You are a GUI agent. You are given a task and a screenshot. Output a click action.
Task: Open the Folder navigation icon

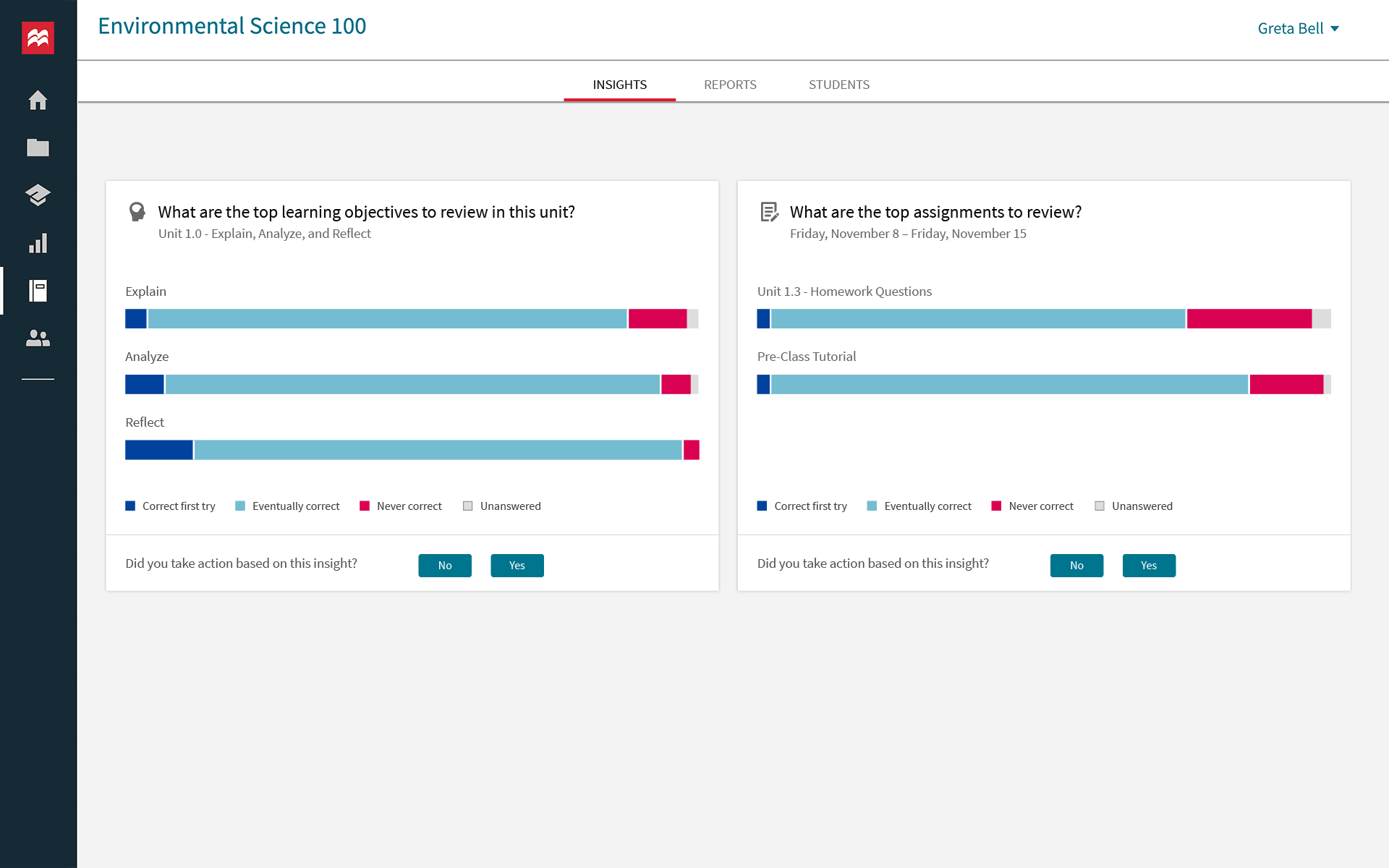point(38,147)
